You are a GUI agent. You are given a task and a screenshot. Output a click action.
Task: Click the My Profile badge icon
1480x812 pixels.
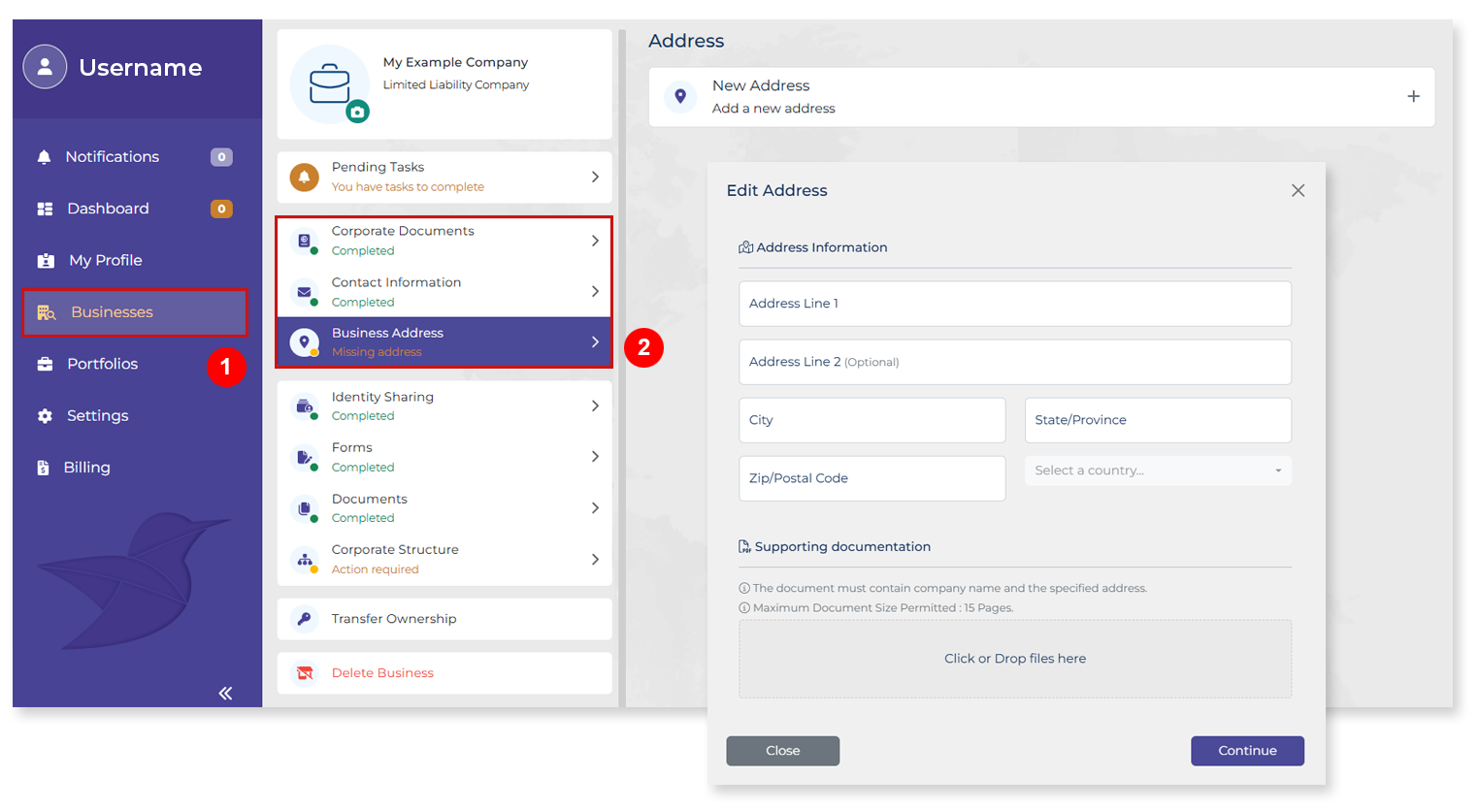tap(43, 260)
